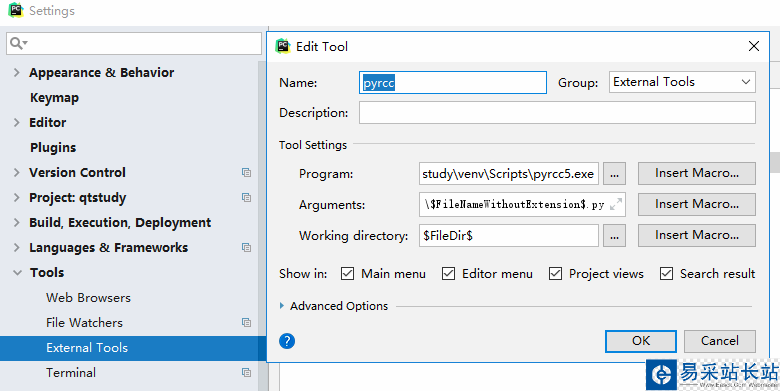The height and width of the screenshot is (391, 780).
Task: Open Terminal settings page
Action: click(x=71, y=373)
